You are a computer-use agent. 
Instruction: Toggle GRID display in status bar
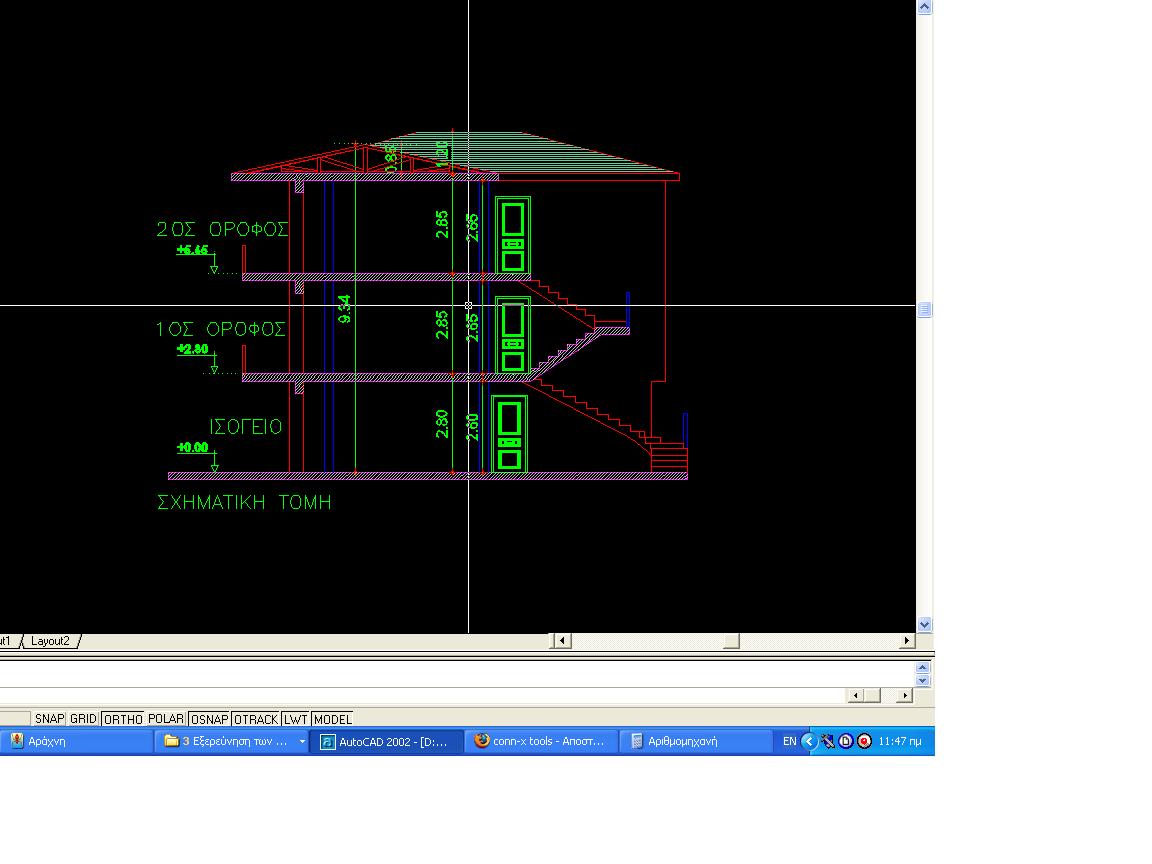pos(83,719)
